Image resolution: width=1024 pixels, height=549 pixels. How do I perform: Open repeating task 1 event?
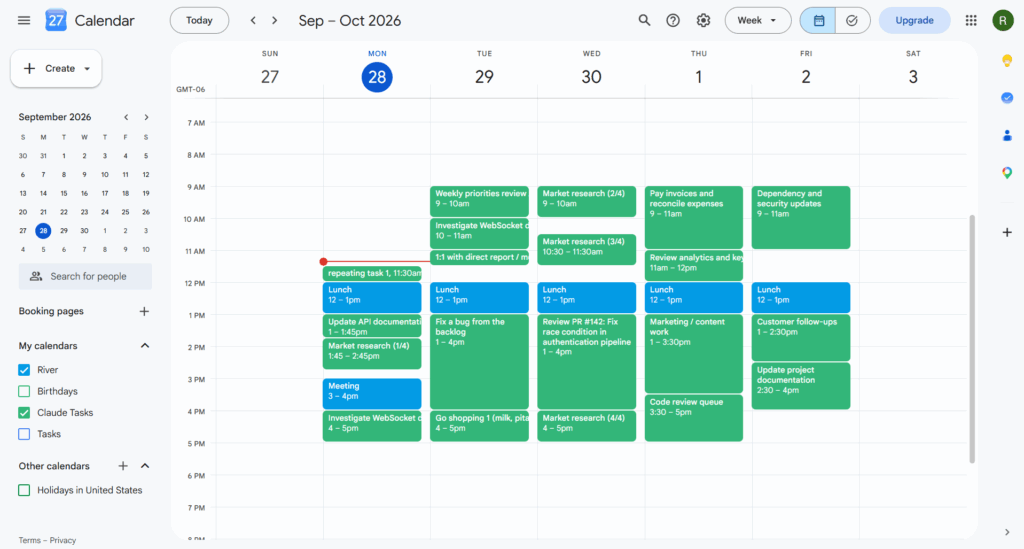coord(372,274)
